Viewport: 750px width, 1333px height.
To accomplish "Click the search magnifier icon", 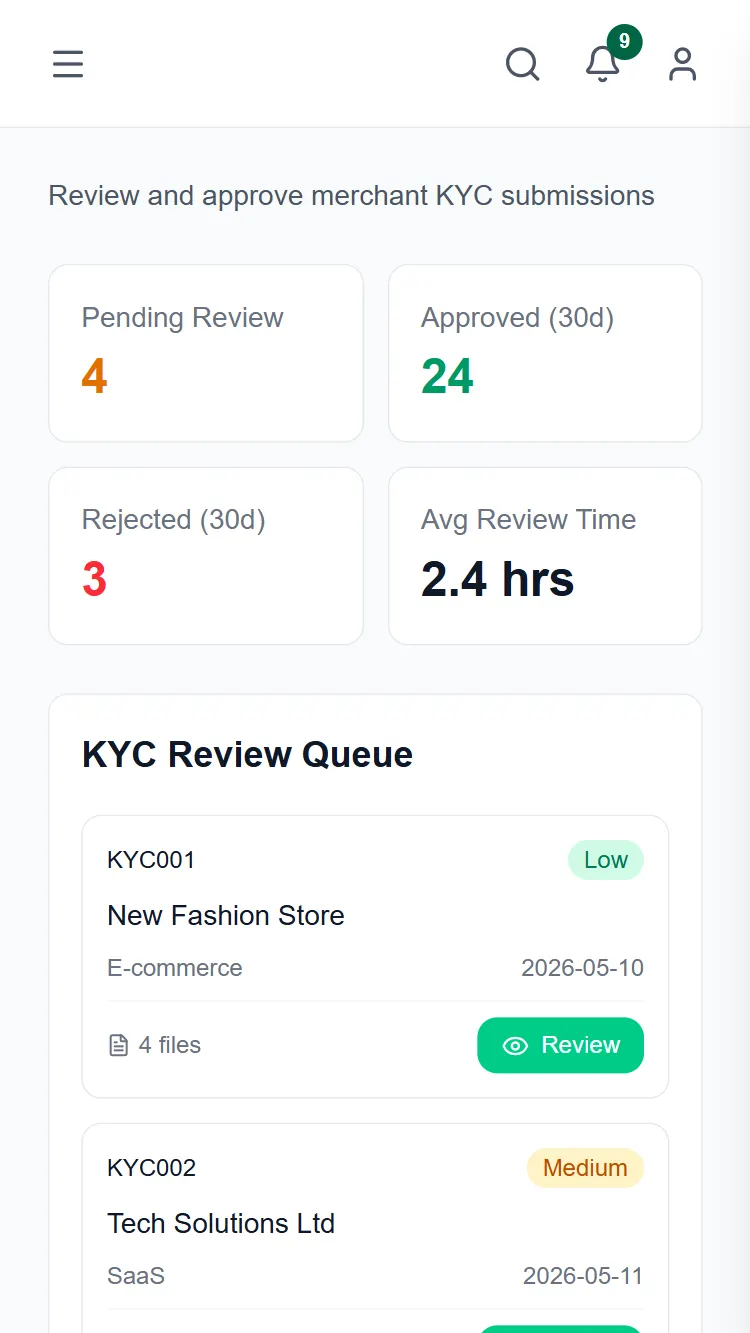I will [522, 64].
